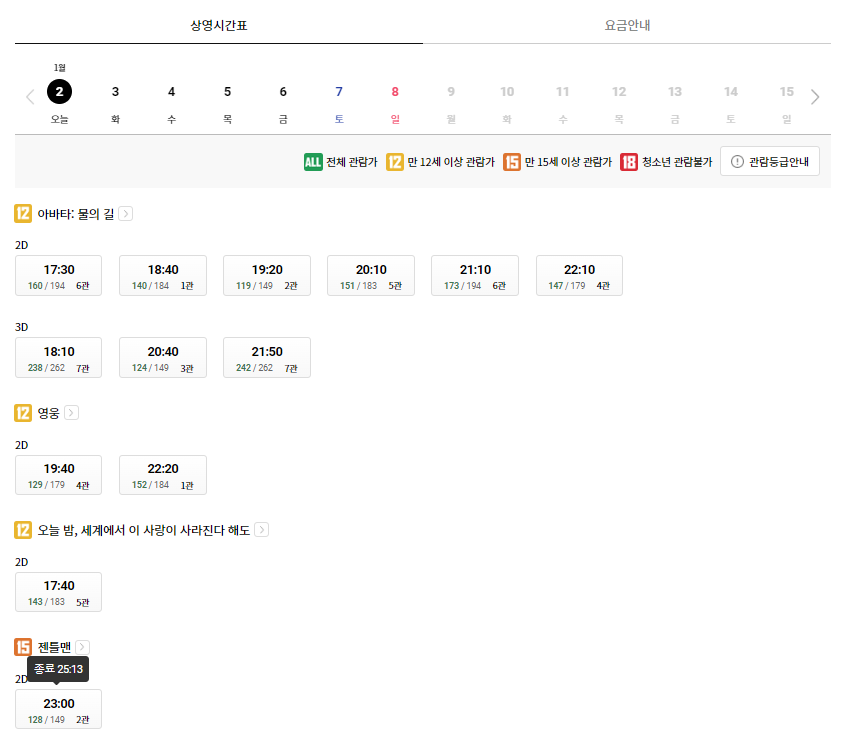
Task: Expand details for 아바타: 물의 길
Action: [x=125, y=214]
